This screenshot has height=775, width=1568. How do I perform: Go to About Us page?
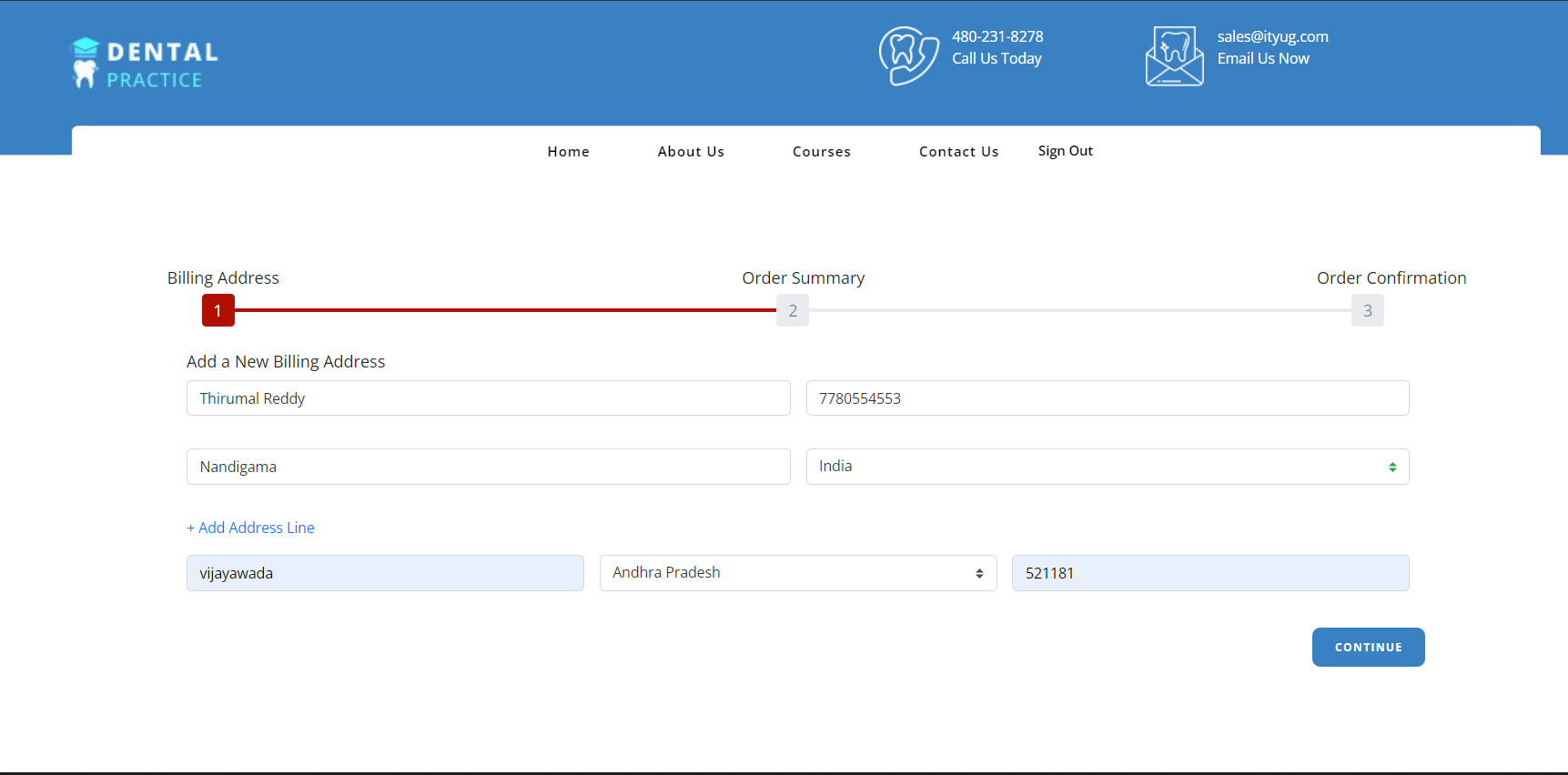pyautogui.click(x=691, y=152)
